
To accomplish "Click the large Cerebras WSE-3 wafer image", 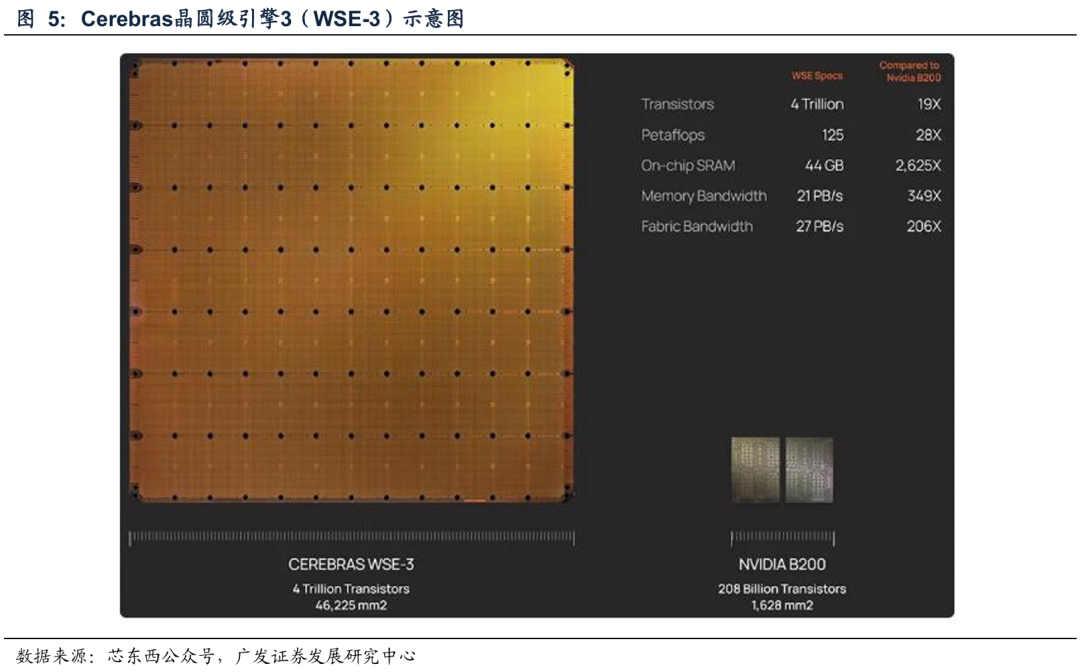I will click(351, 280).
